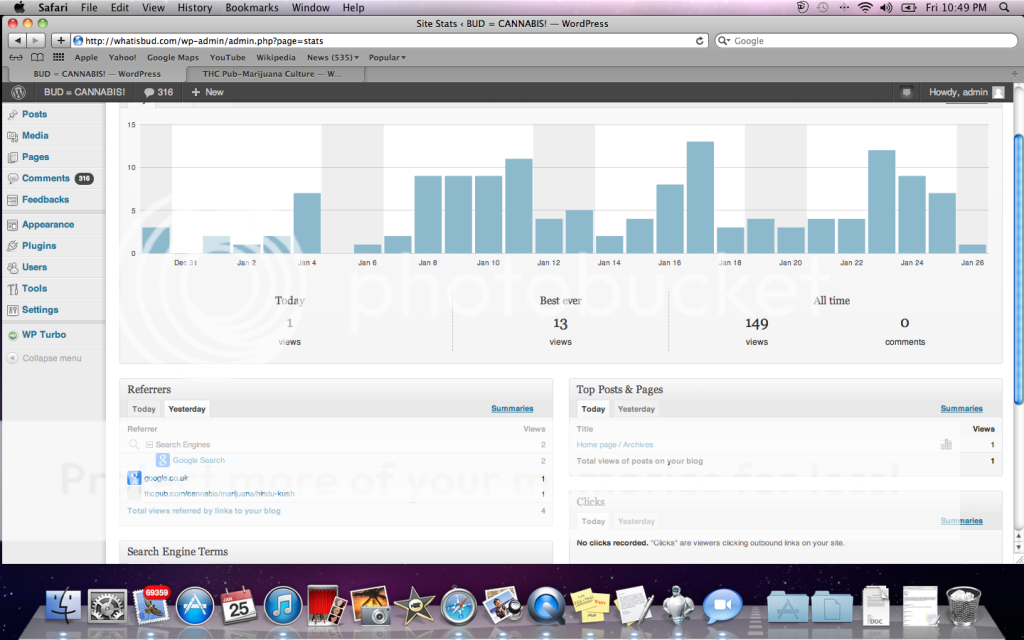Collapse the admin sidebar menu
1024x640 pixels.
pos(44,359)
